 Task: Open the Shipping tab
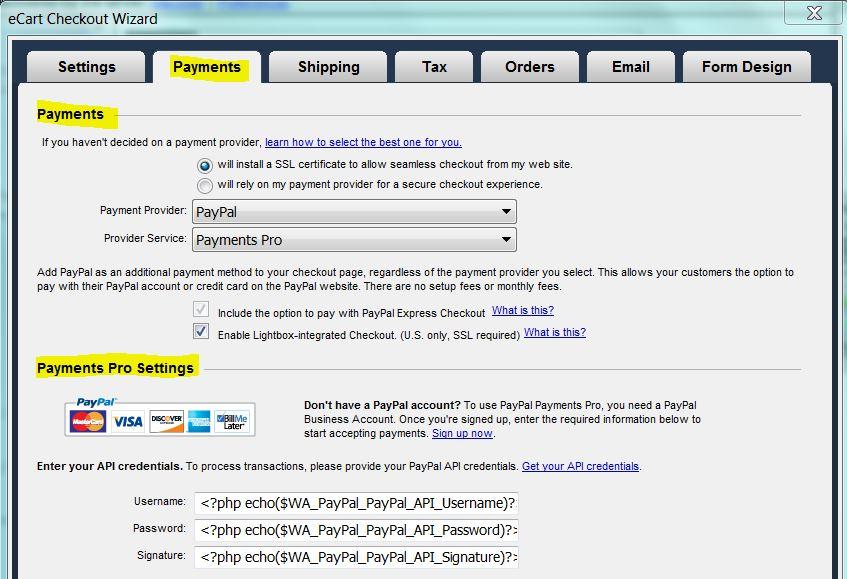click(x=328, y=67)
